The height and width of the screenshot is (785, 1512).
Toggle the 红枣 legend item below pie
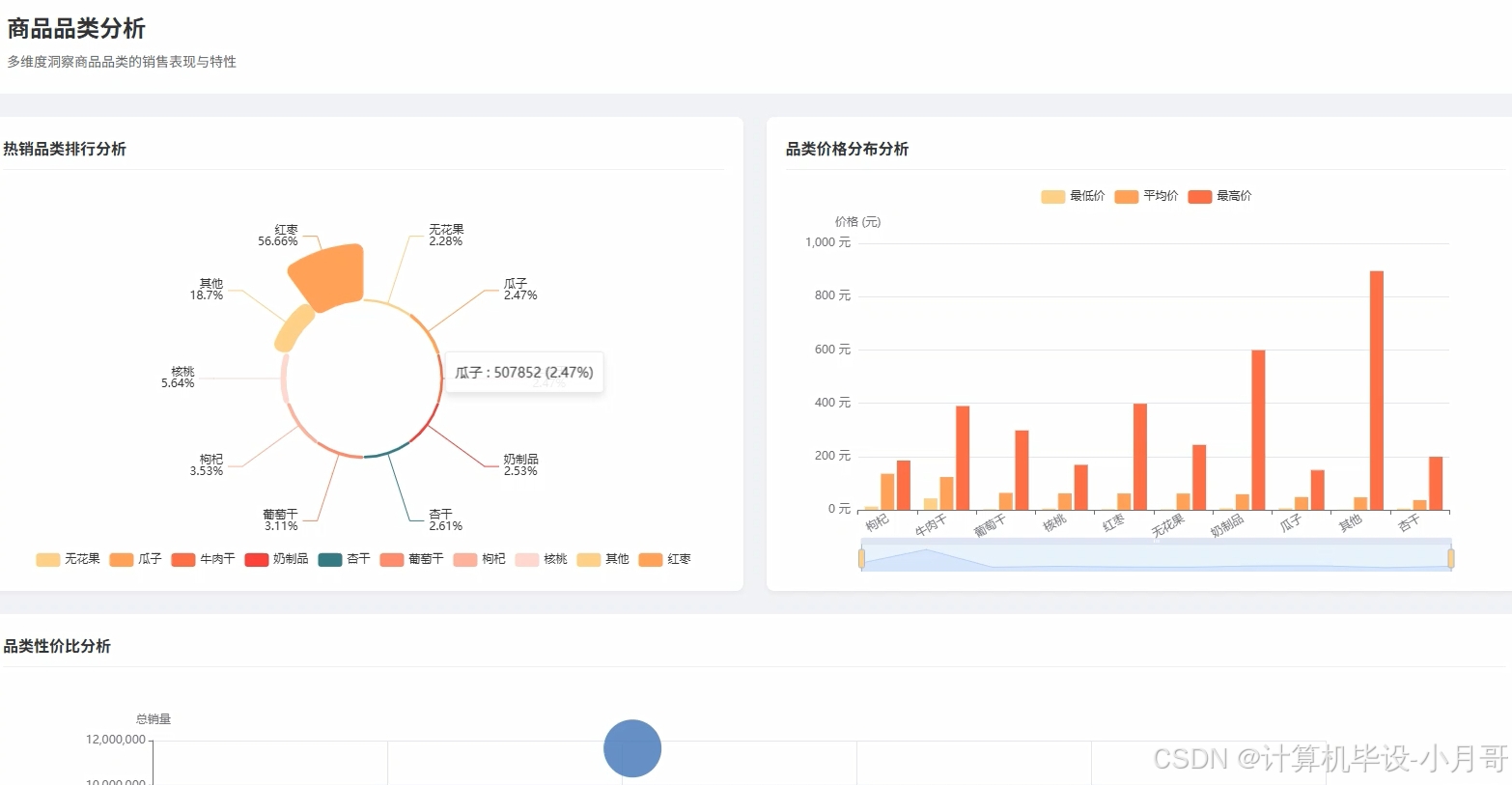tap(664, 559)
